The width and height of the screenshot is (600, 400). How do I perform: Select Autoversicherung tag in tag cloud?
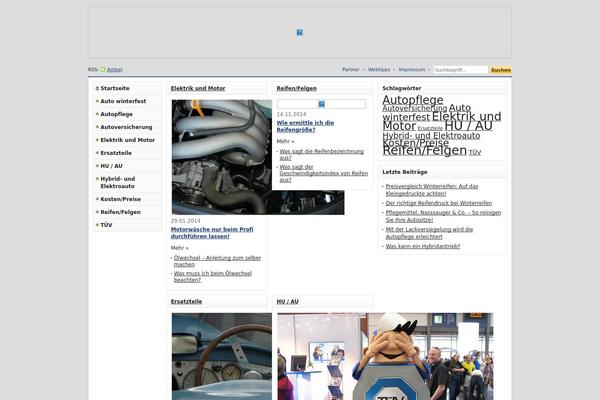(415, 108)
